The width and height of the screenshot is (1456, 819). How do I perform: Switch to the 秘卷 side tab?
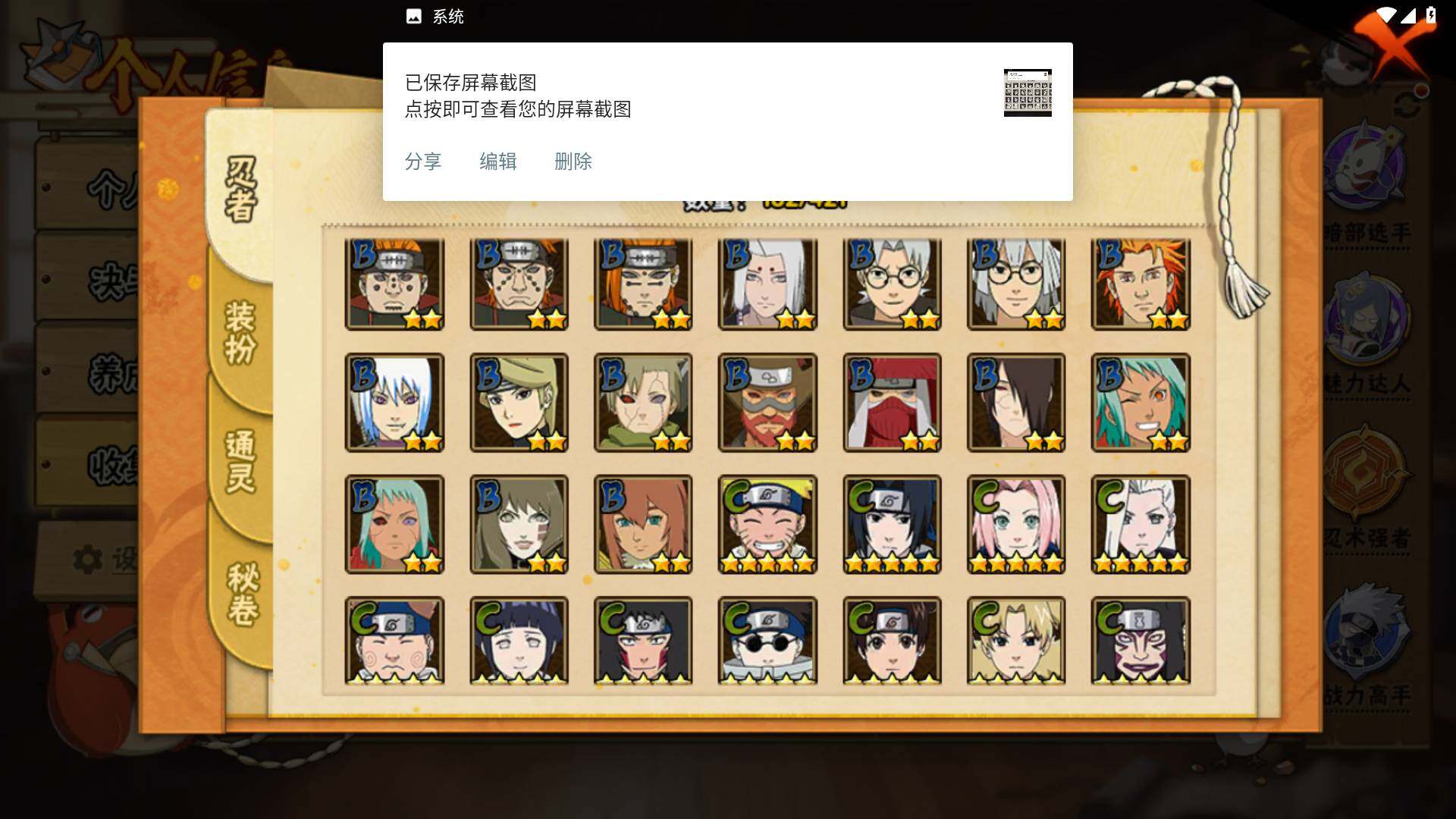coord(243,594)
